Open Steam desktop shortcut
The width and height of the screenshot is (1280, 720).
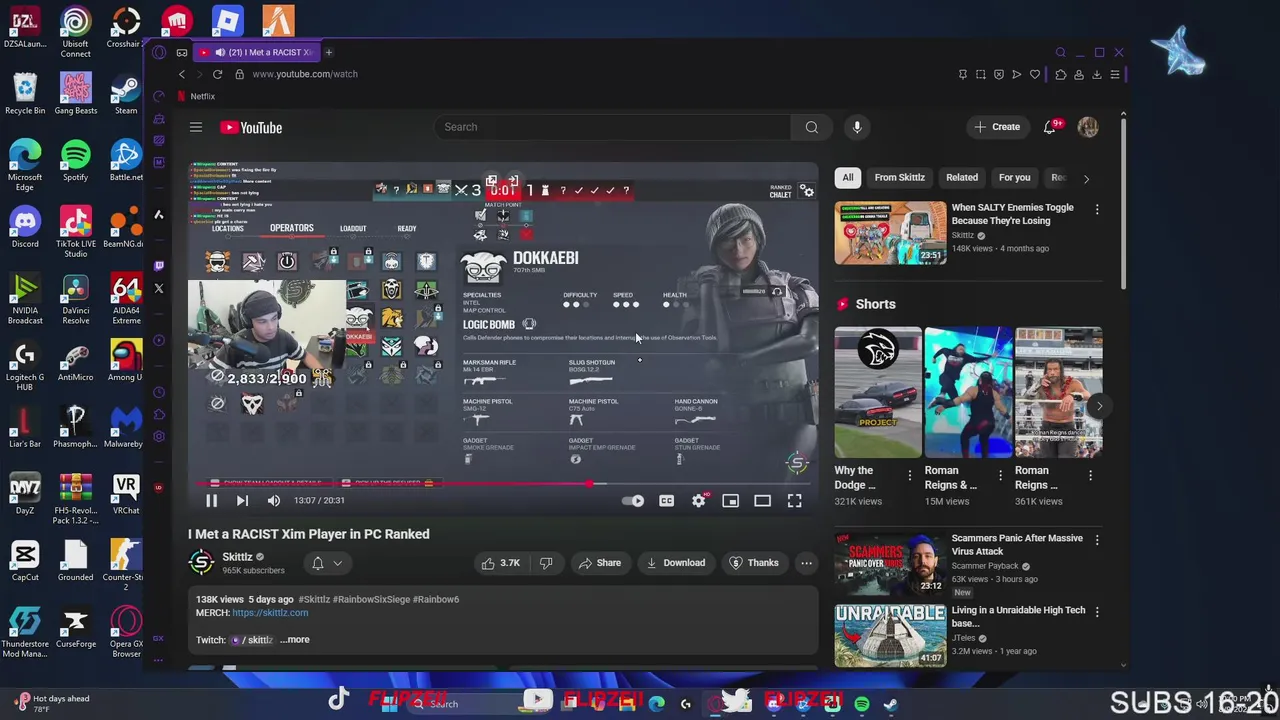125,95
